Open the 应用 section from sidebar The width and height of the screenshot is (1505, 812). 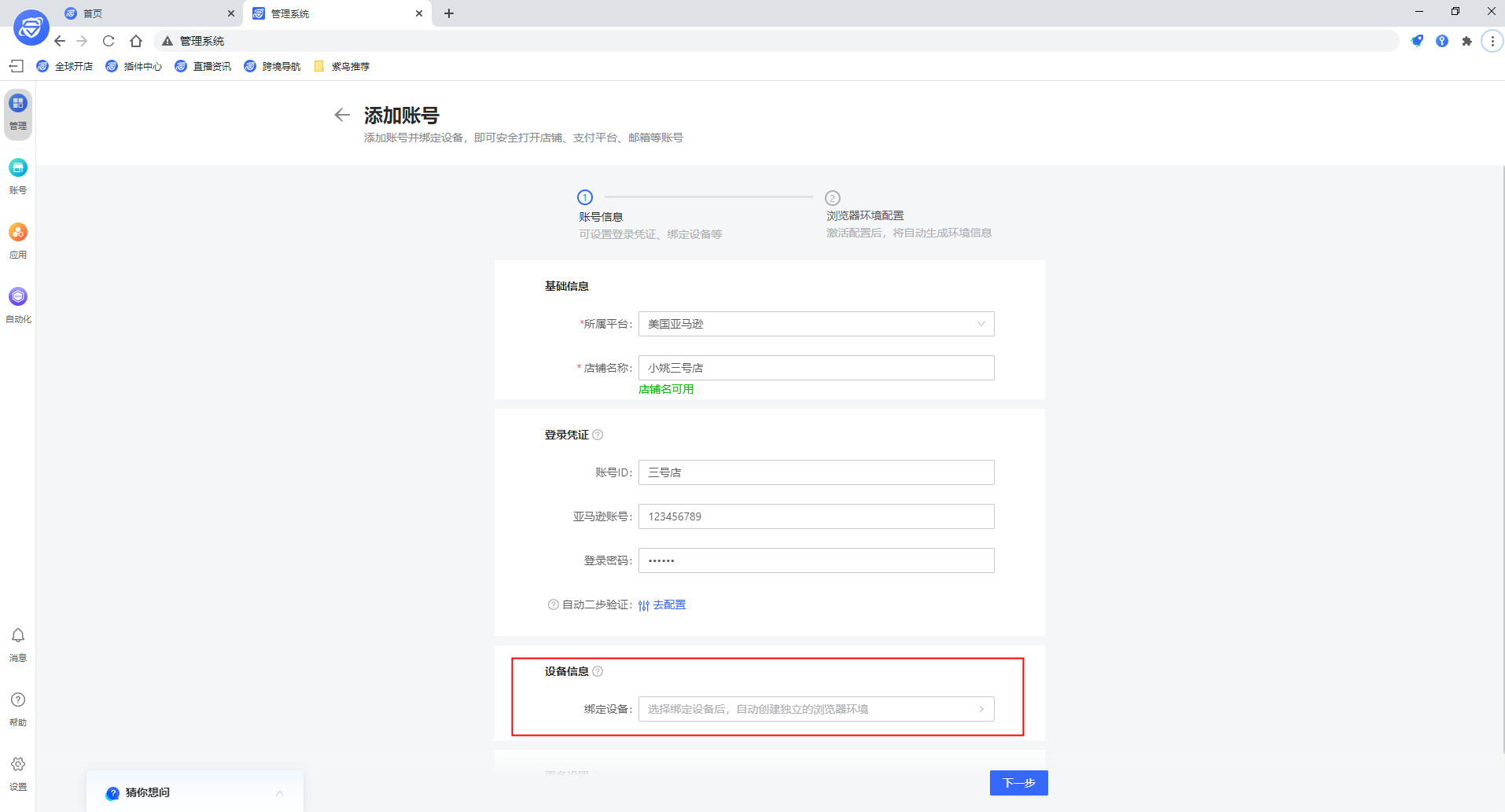coord(17,240)
